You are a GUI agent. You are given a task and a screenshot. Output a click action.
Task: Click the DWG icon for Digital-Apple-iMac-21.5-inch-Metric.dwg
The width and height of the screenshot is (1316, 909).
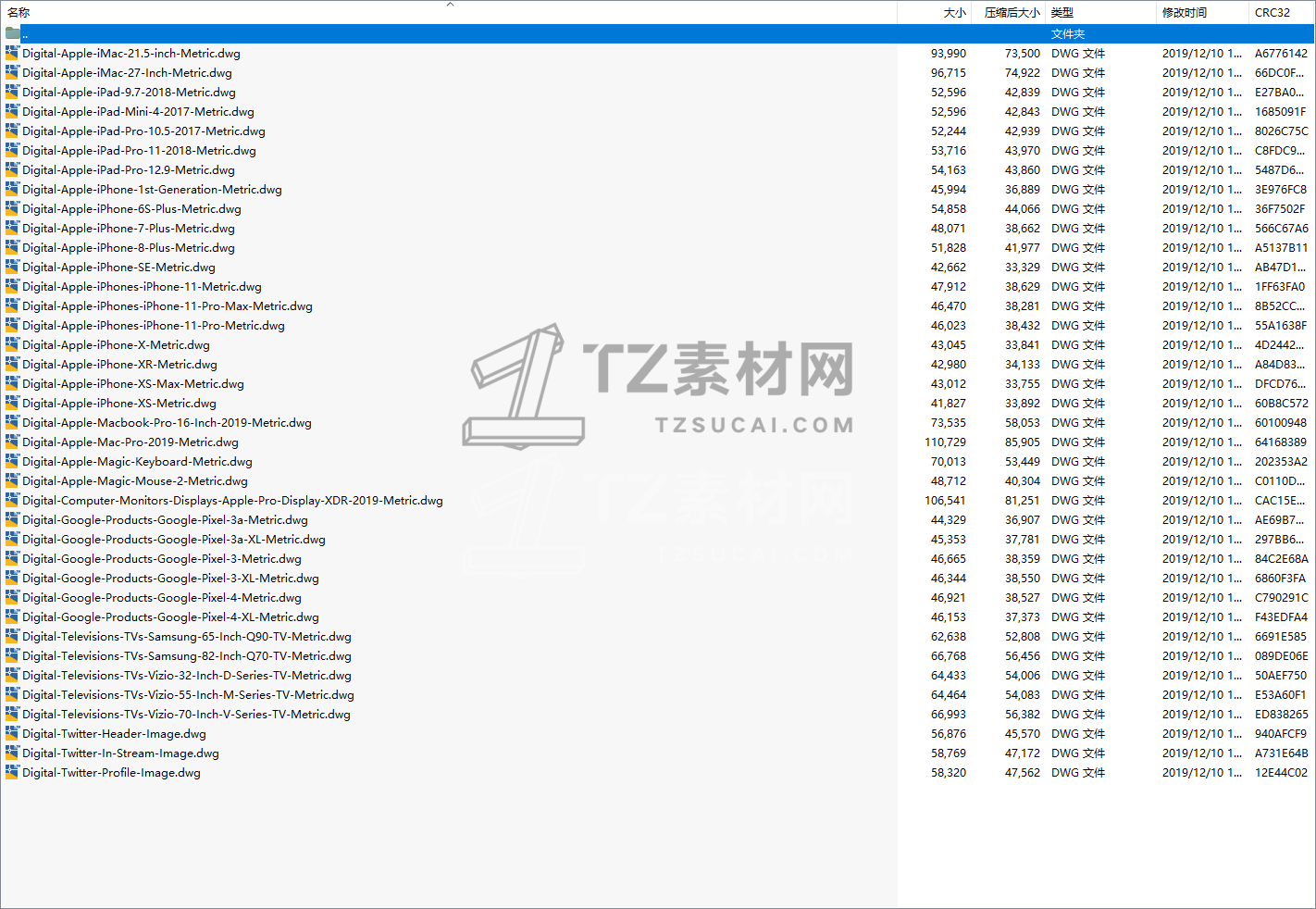coord(12,54)
